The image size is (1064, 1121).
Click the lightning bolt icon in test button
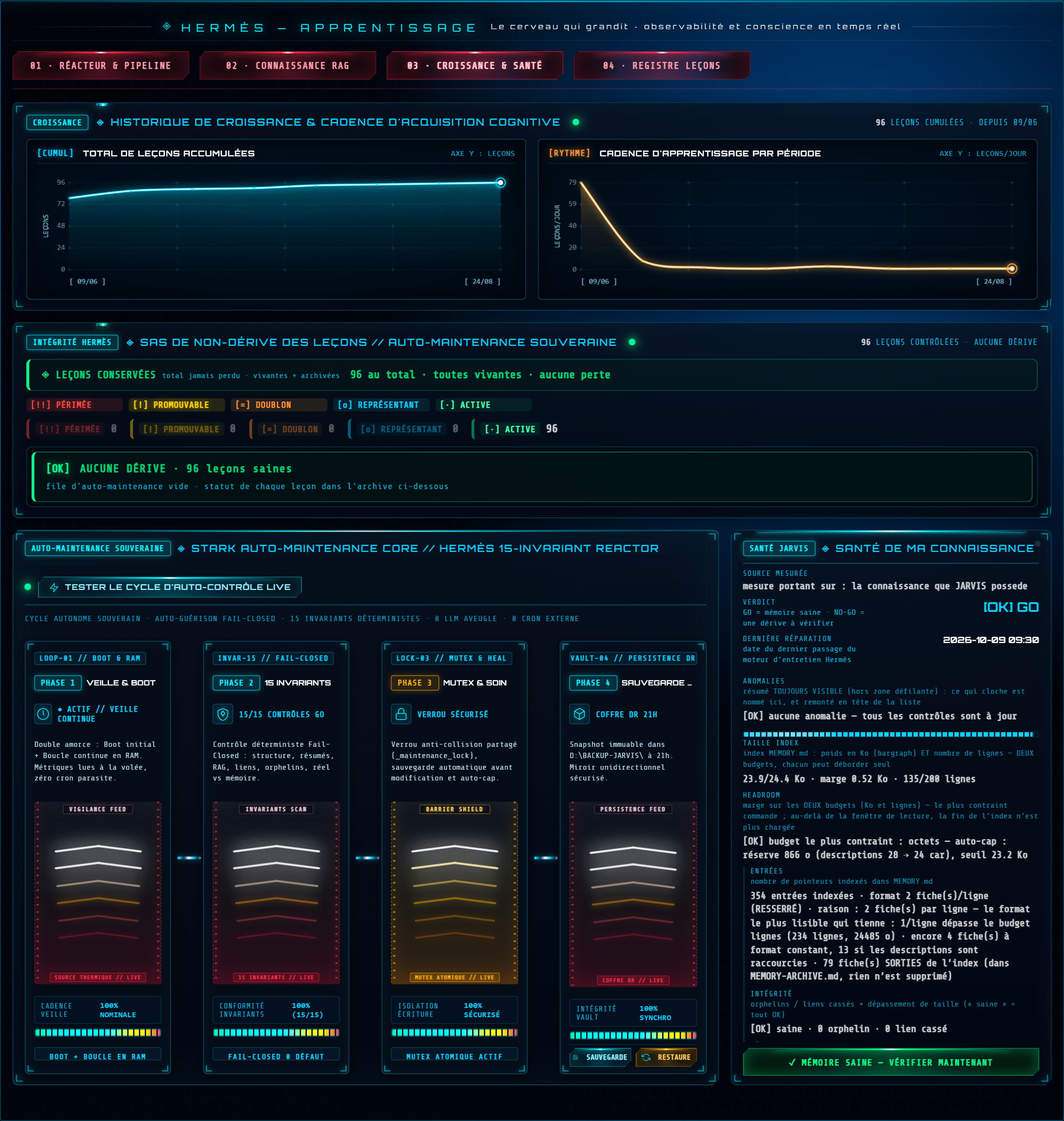54,587
